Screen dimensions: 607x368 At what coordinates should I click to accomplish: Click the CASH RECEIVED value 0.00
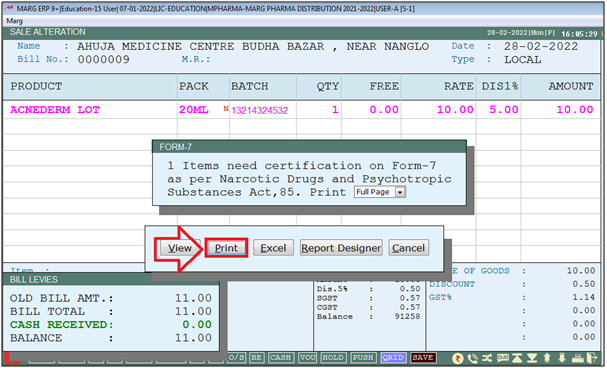197,325
